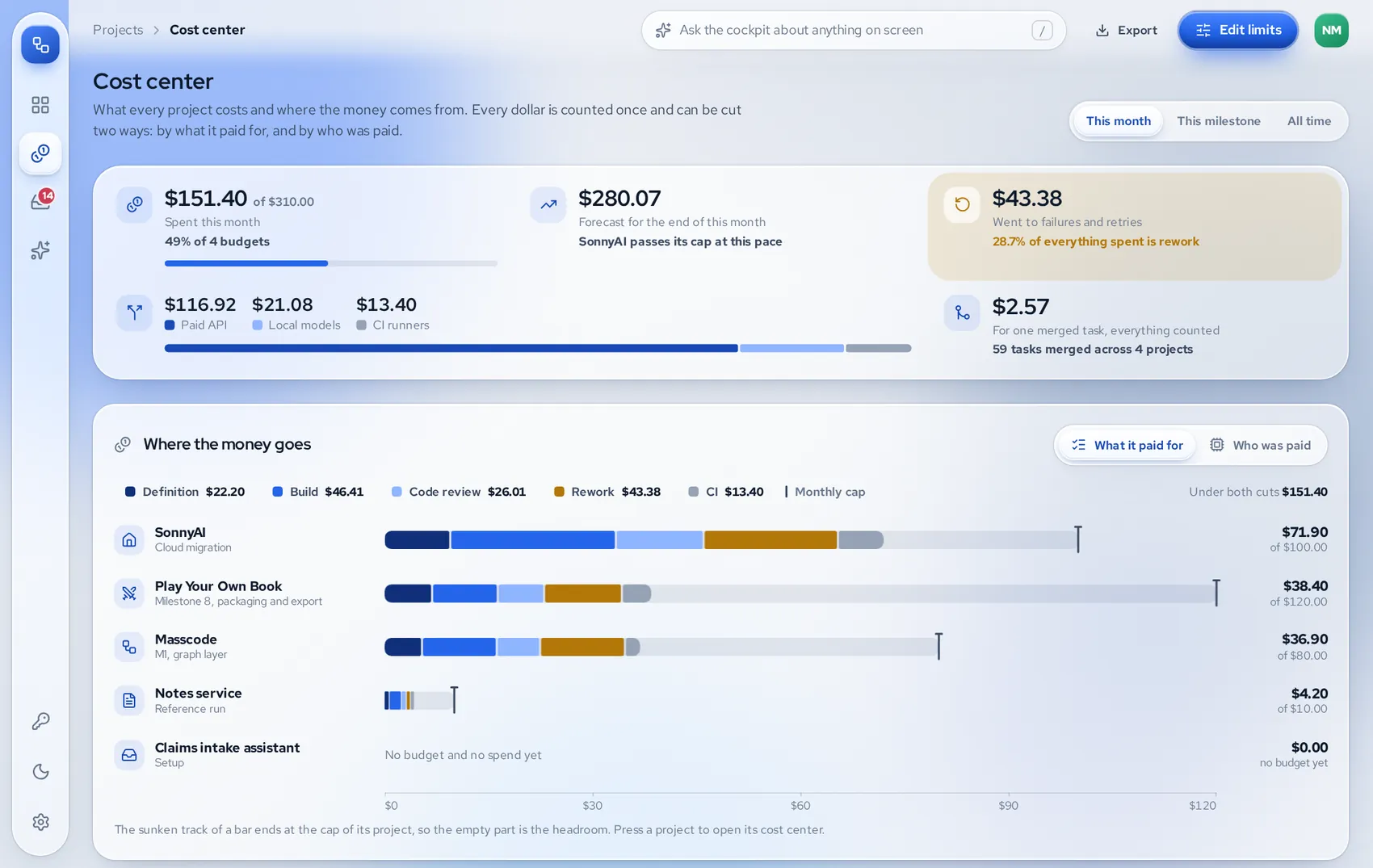Click the Notes service project name
This screenshot has width=1373, height=868.
198,694
